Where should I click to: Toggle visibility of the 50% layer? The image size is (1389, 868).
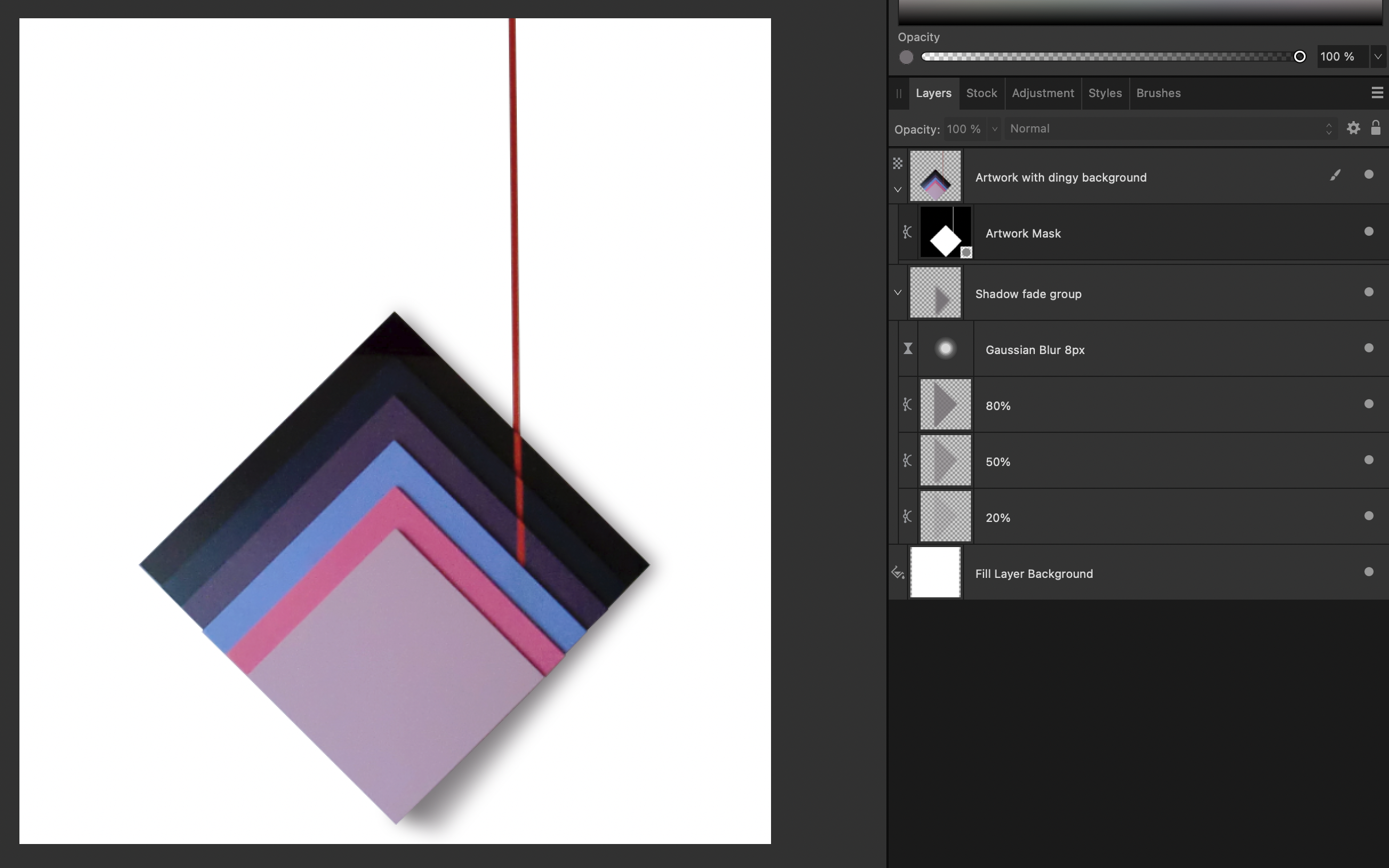[x=1368, y=460]
